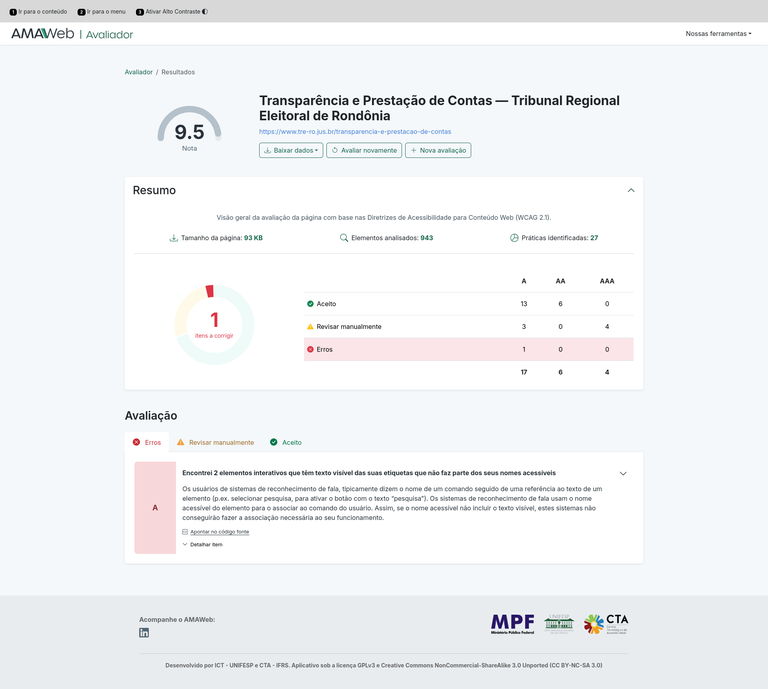Click the 9.5 Nota score gauge
This screenshot has height=689, width=768.
pyautogui.click(x=190, y=128)
